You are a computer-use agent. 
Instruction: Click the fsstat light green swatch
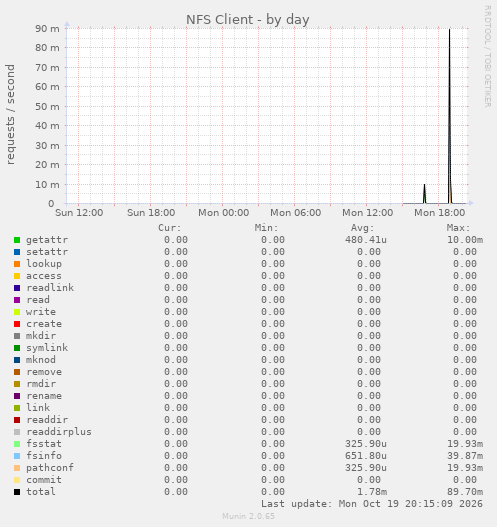coord(17,444)
